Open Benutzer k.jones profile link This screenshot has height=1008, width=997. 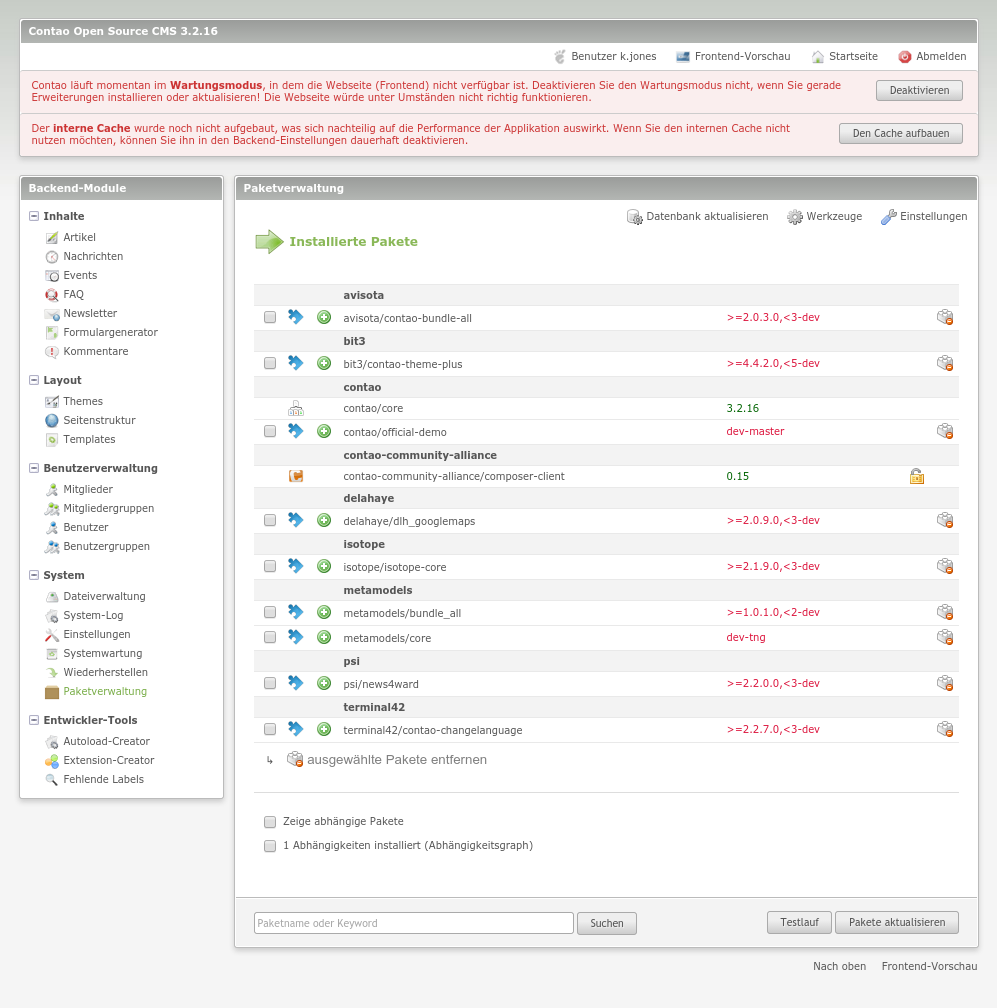[x=614, y=57]
